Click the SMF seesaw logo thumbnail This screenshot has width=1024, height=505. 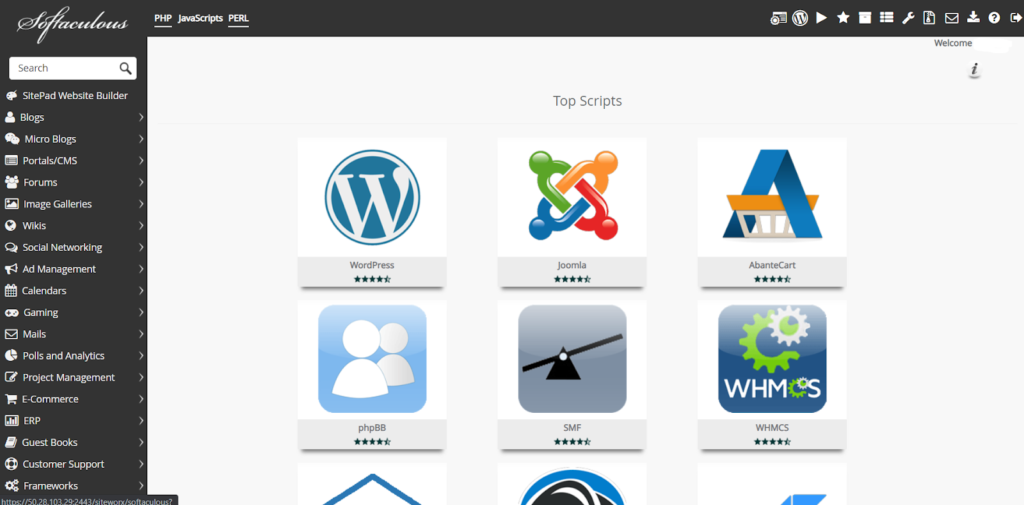(572, 359)
